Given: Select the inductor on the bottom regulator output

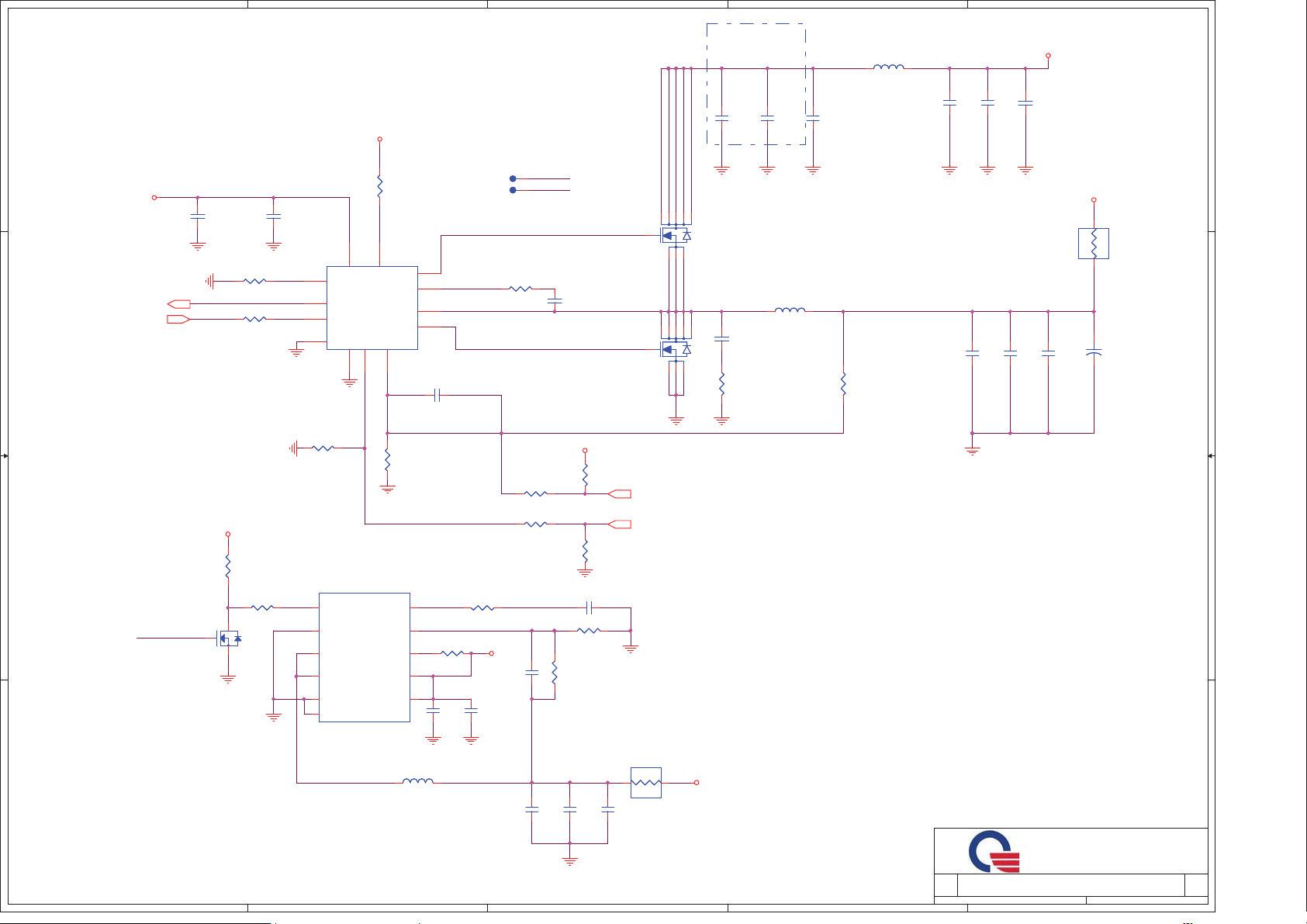Looking at the screenshot, I should [418, 781].
